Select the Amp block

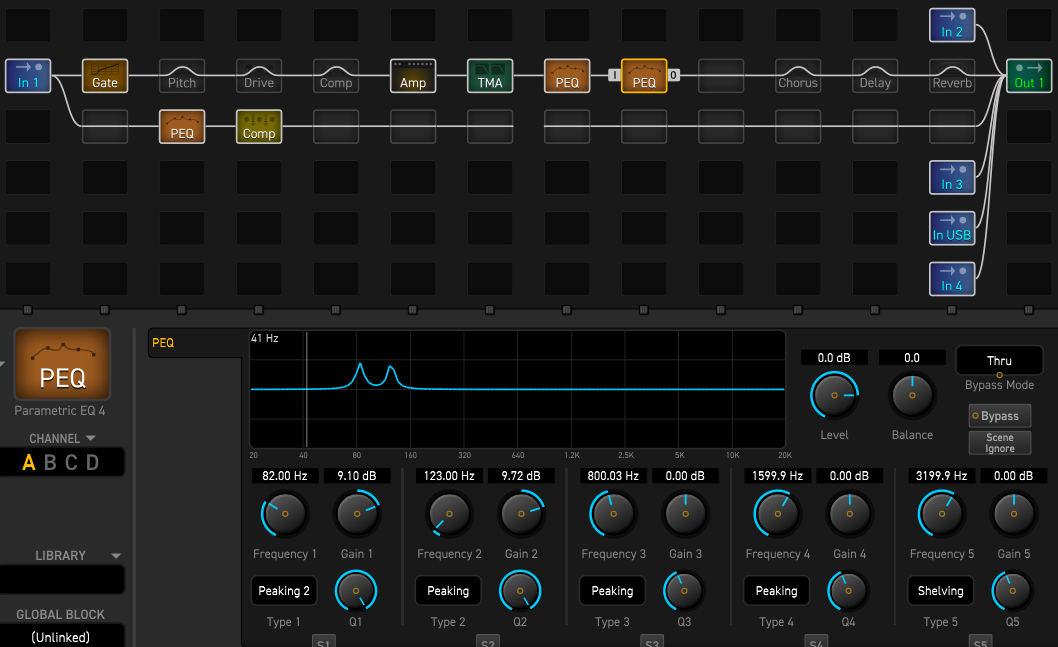[x=413, y=76]
